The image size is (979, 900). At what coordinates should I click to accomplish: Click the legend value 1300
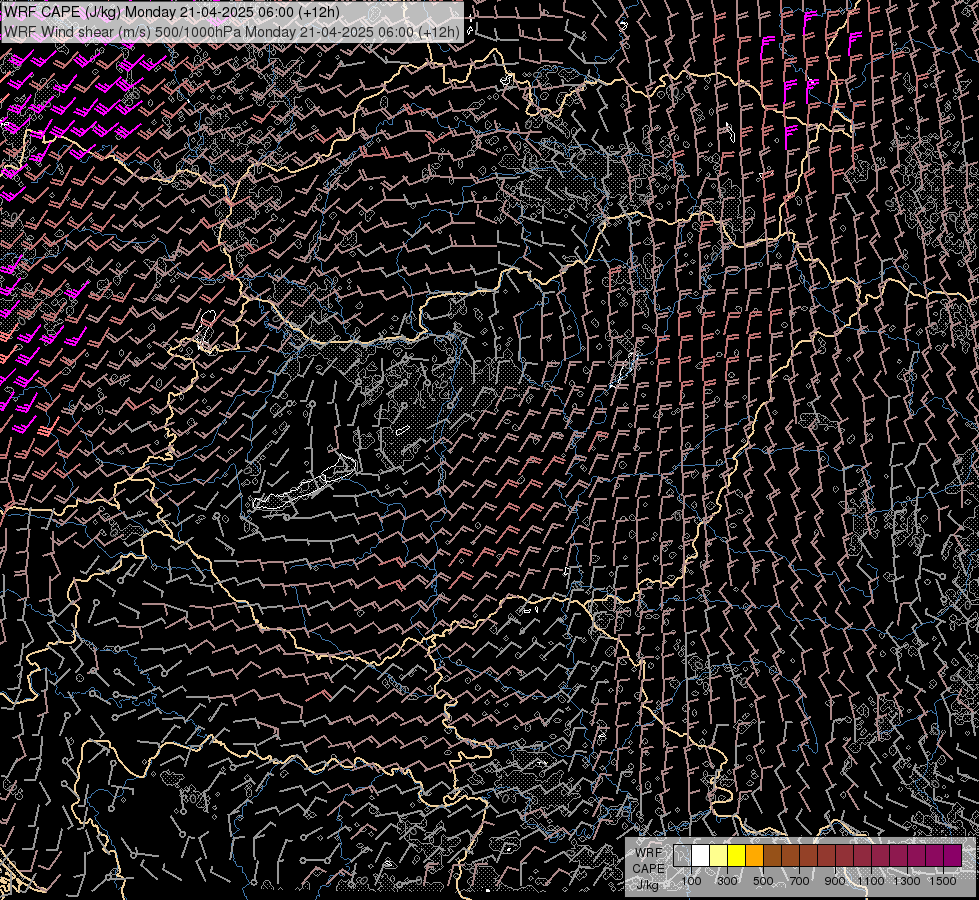[907, 881]
